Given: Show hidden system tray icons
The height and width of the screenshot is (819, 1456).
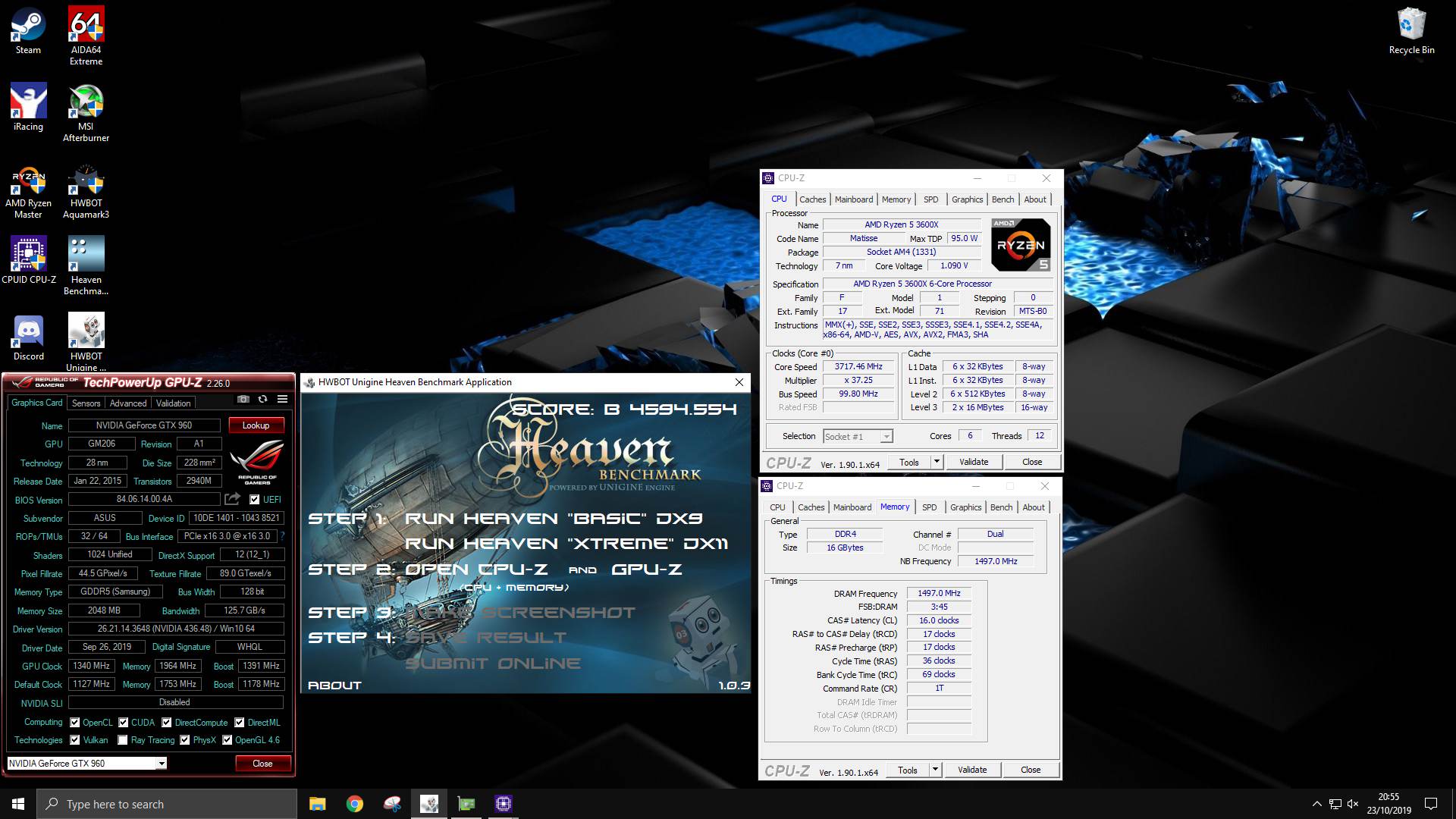Looking at the screenshot, I should pyautogui.click(x=1316, y=804).
